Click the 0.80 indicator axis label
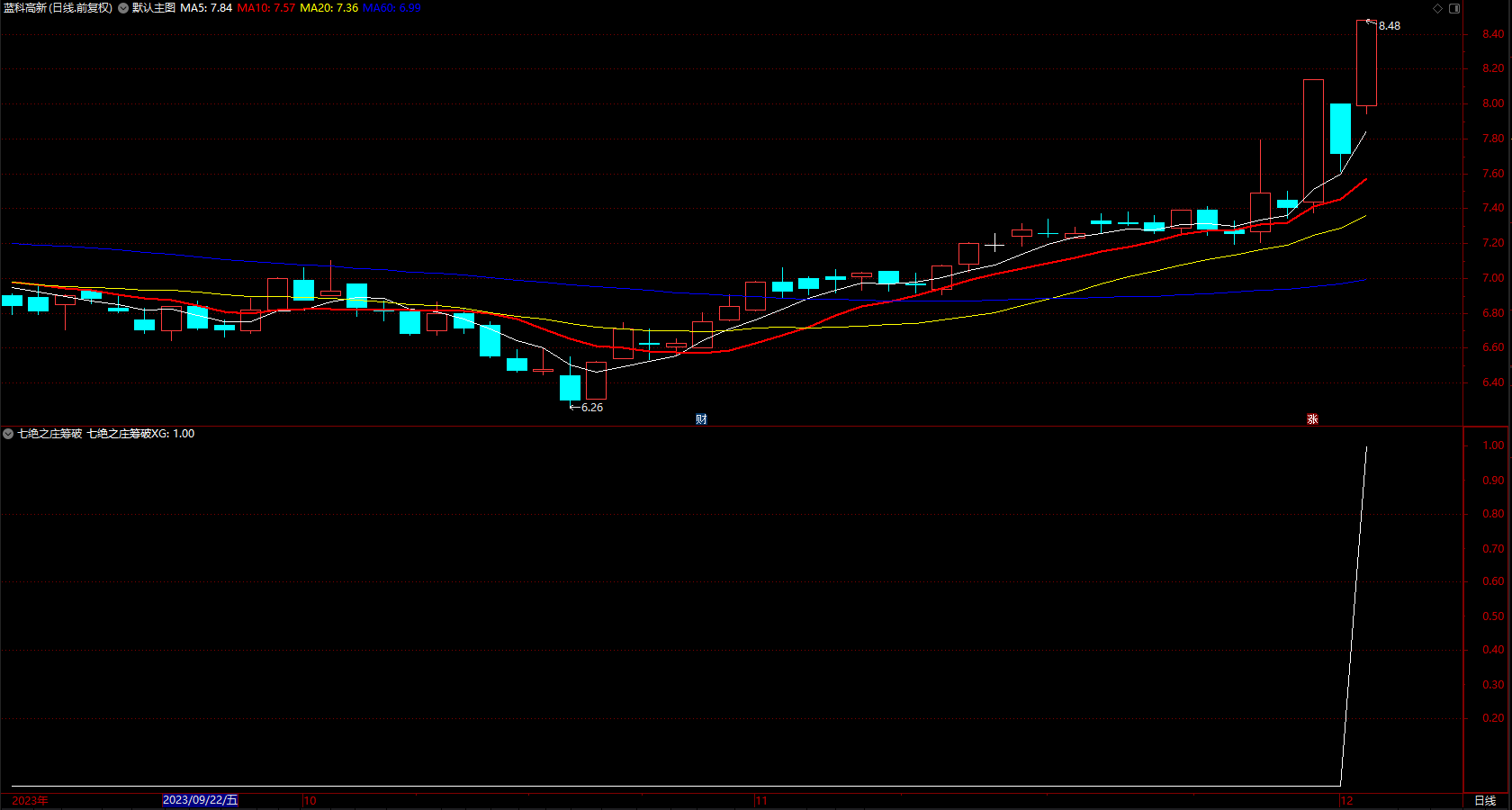The height and width of the screenshot is (810, 1512). tap(1493, 514)
